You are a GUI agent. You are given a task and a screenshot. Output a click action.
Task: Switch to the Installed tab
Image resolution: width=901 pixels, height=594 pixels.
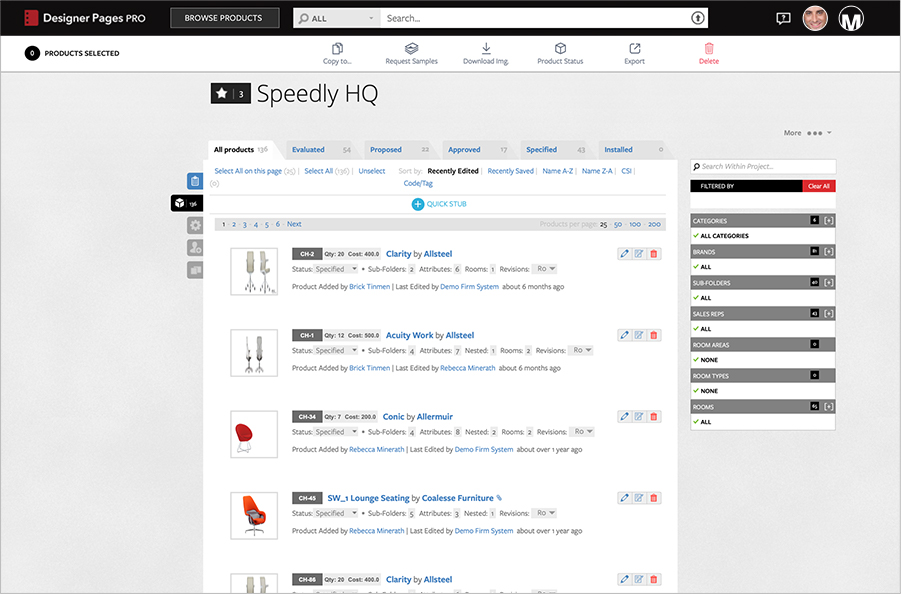pyautogui.click(x=633, y=149)
